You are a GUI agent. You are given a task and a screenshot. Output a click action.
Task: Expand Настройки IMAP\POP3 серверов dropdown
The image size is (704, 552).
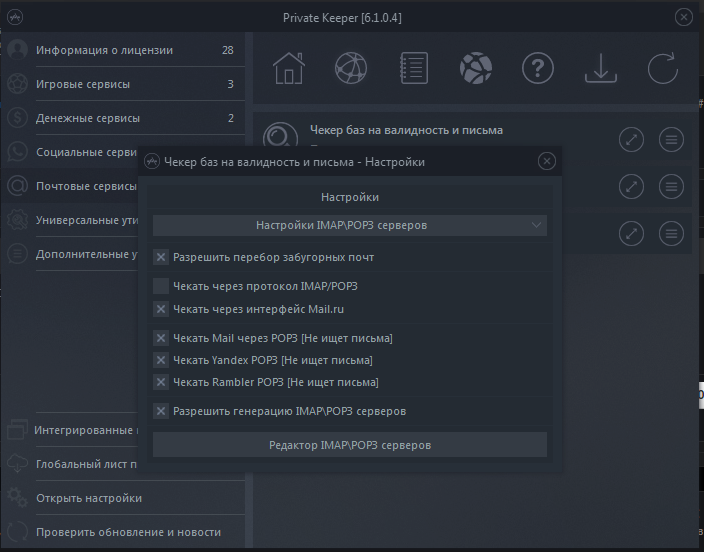(x=350, y=225)
